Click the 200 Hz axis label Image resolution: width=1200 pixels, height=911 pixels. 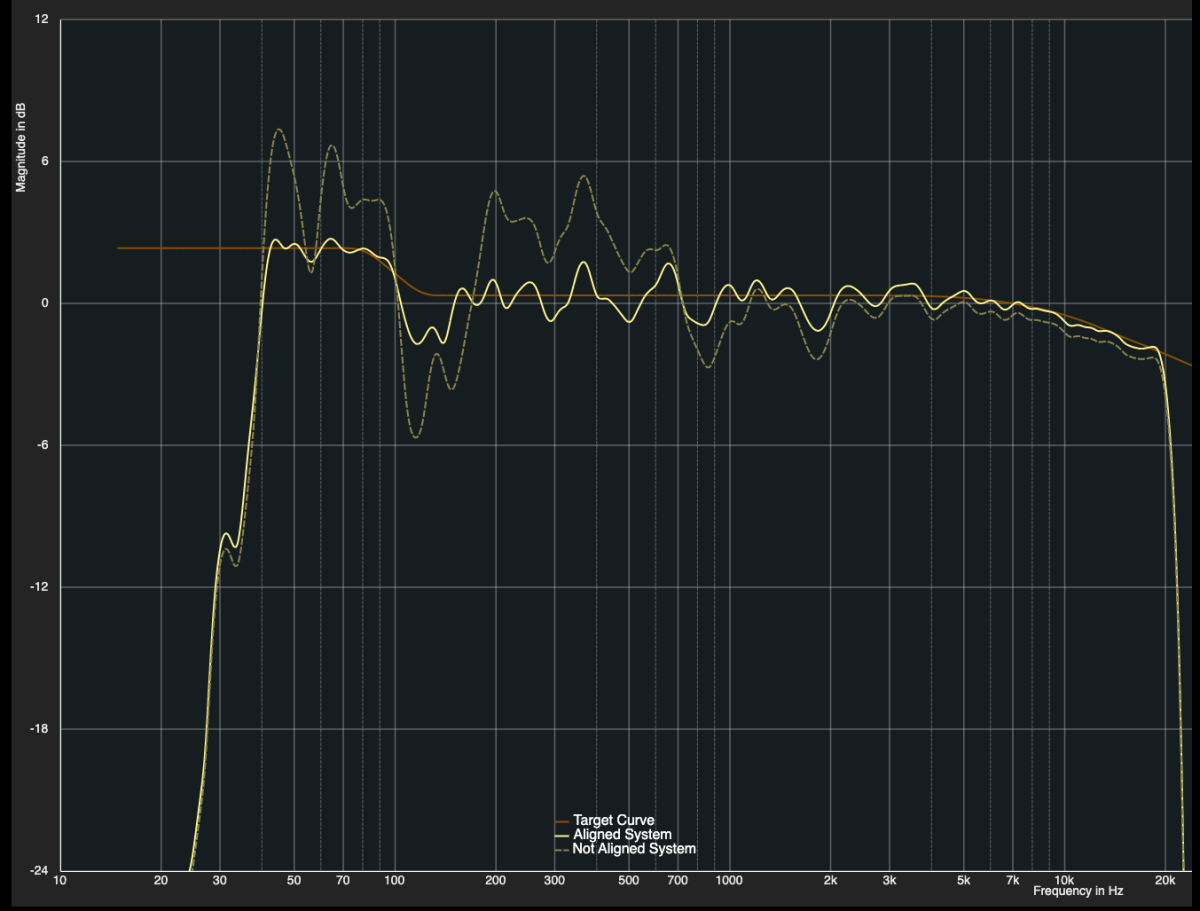pos(495,881)
